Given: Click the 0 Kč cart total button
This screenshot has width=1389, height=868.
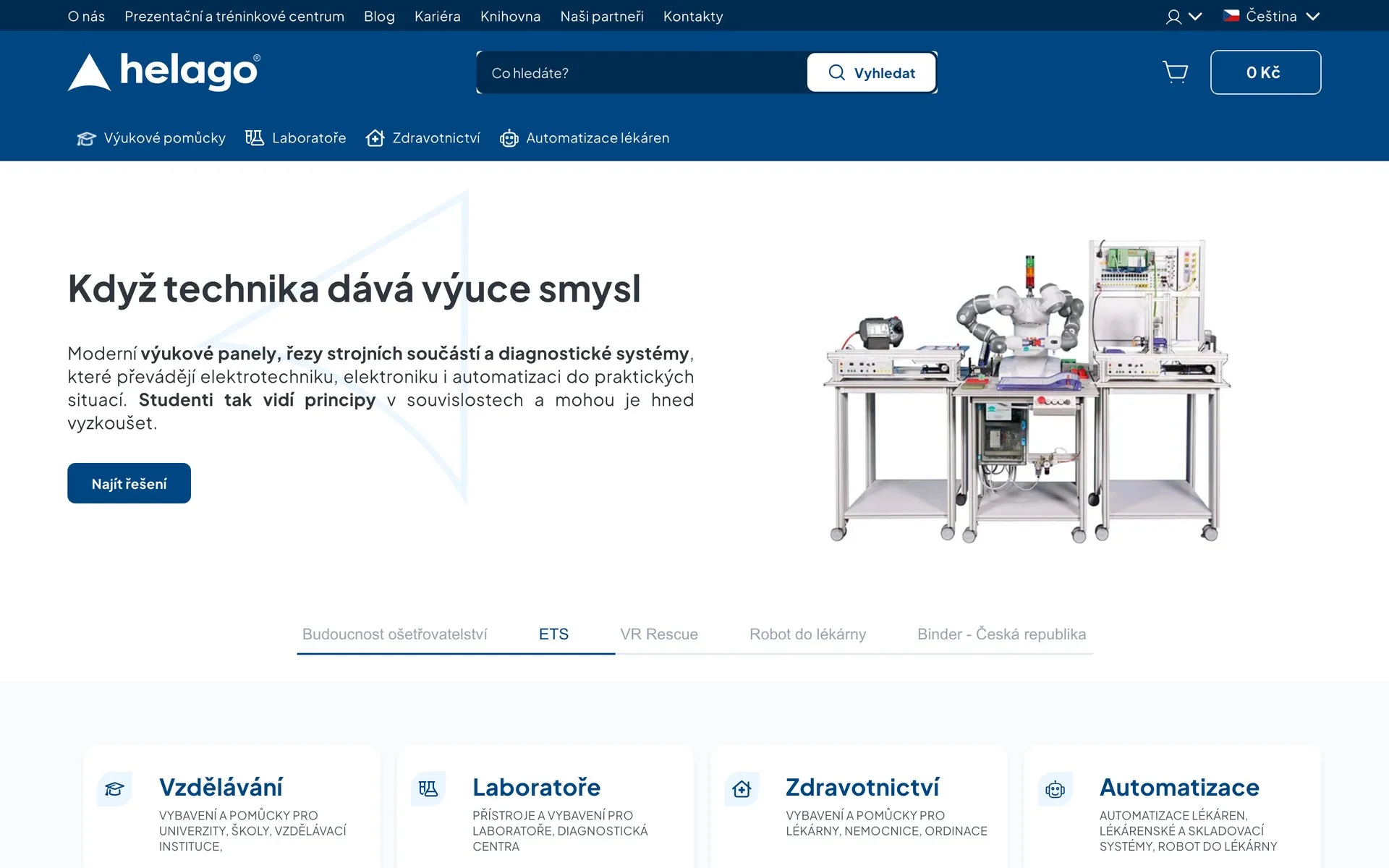Looking at the screenshot, I should tap(1265, 72).
